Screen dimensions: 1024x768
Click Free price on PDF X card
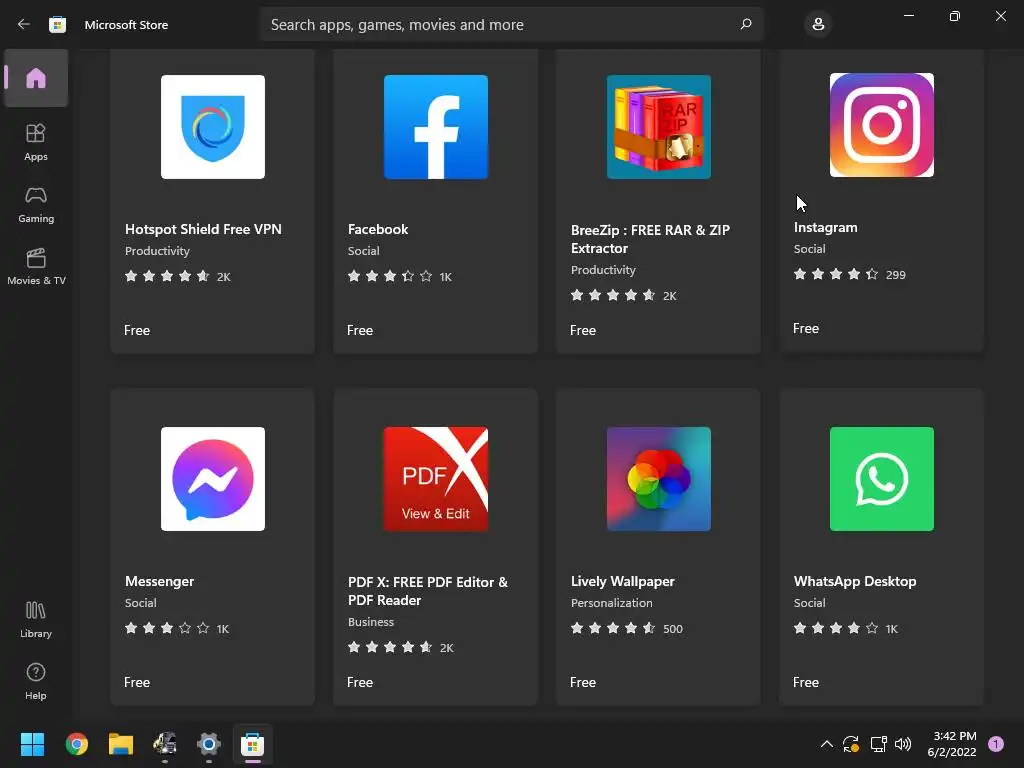point(360,682)
